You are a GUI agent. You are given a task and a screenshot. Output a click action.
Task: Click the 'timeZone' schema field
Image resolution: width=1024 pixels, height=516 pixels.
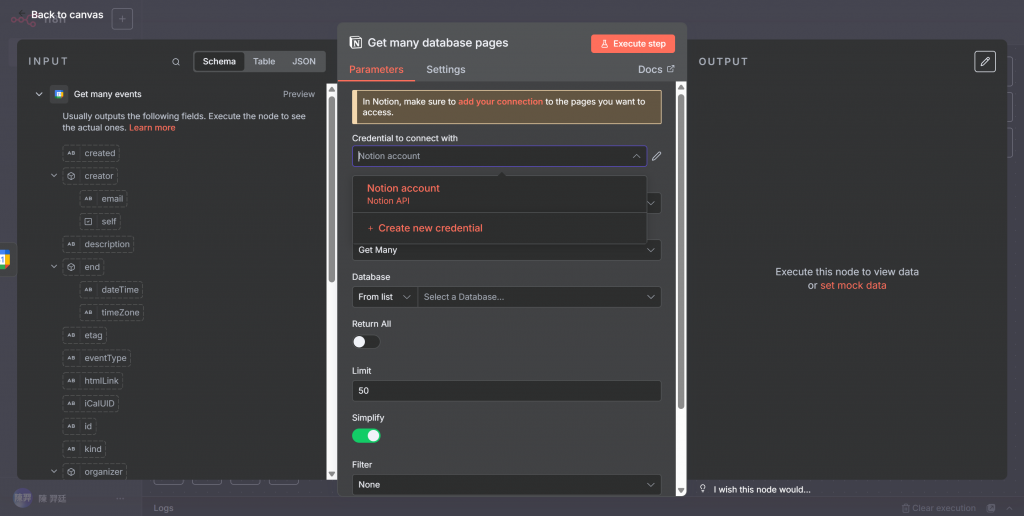(x=111, y=313)
